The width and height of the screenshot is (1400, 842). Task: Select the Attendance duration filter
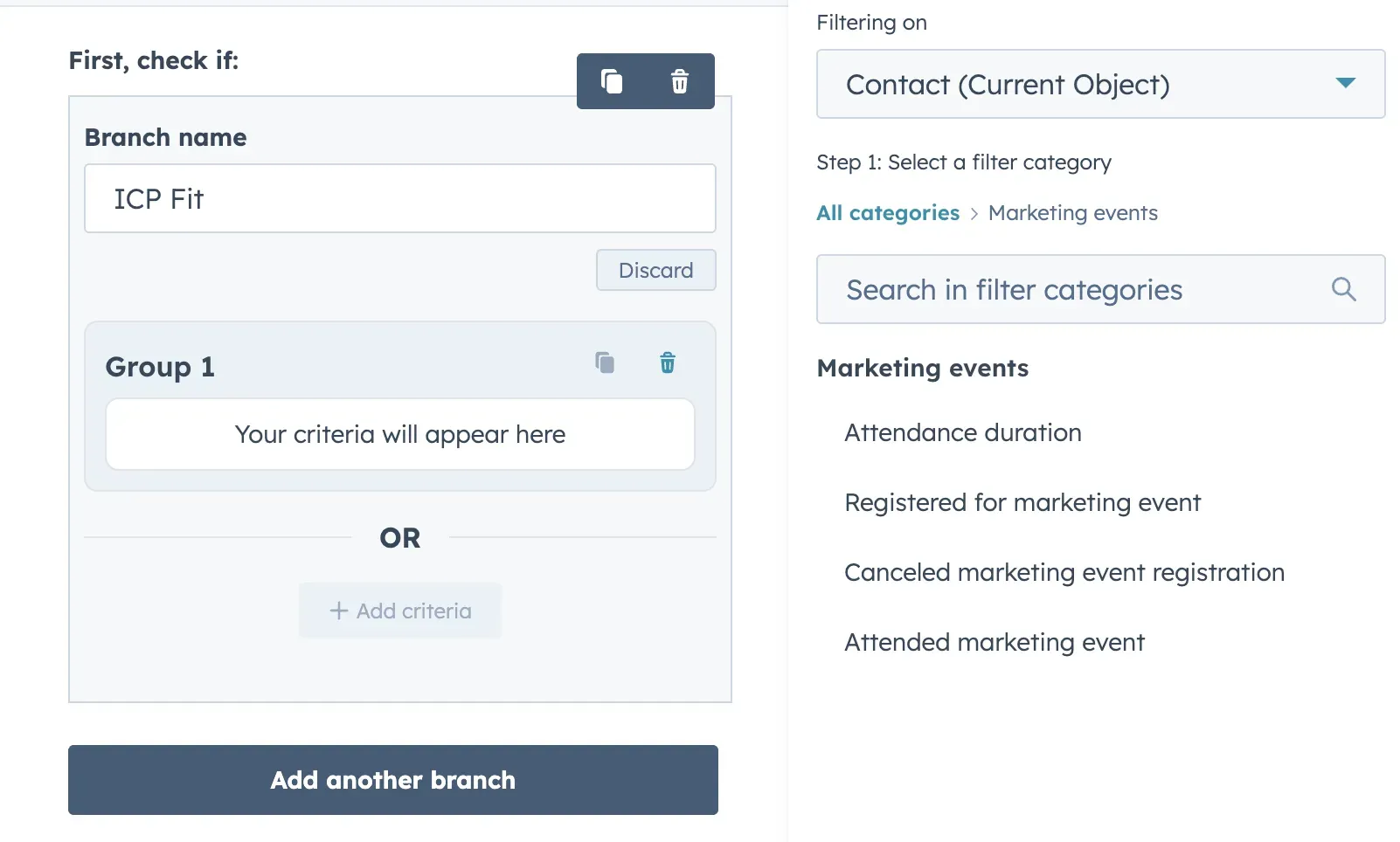tap(962, 432)
